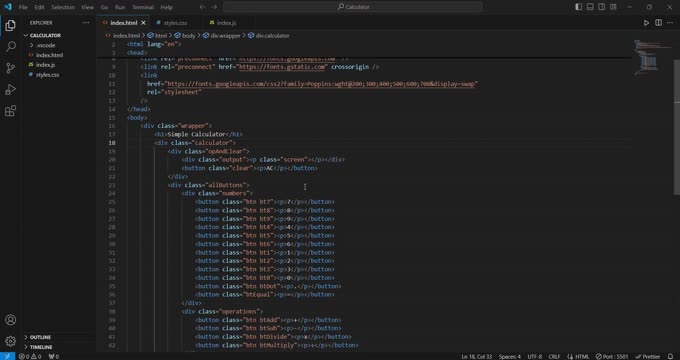
Task: Open the Terminal menu
Action: click(x=143, y=7)
